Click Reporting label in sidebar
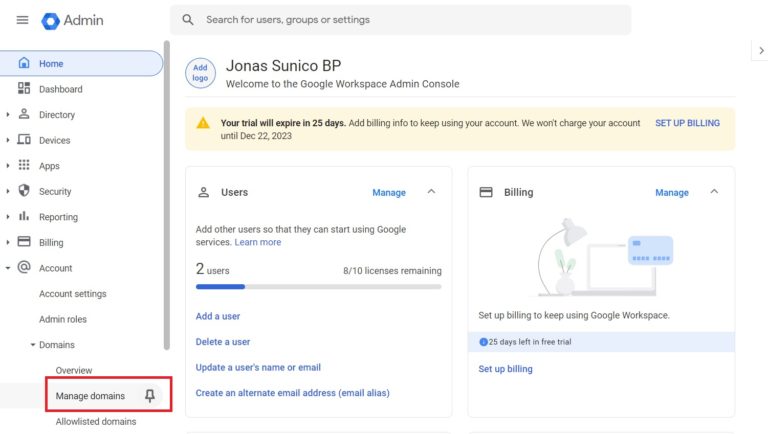The height and width of the screenshot is (434, 768). 58,217
